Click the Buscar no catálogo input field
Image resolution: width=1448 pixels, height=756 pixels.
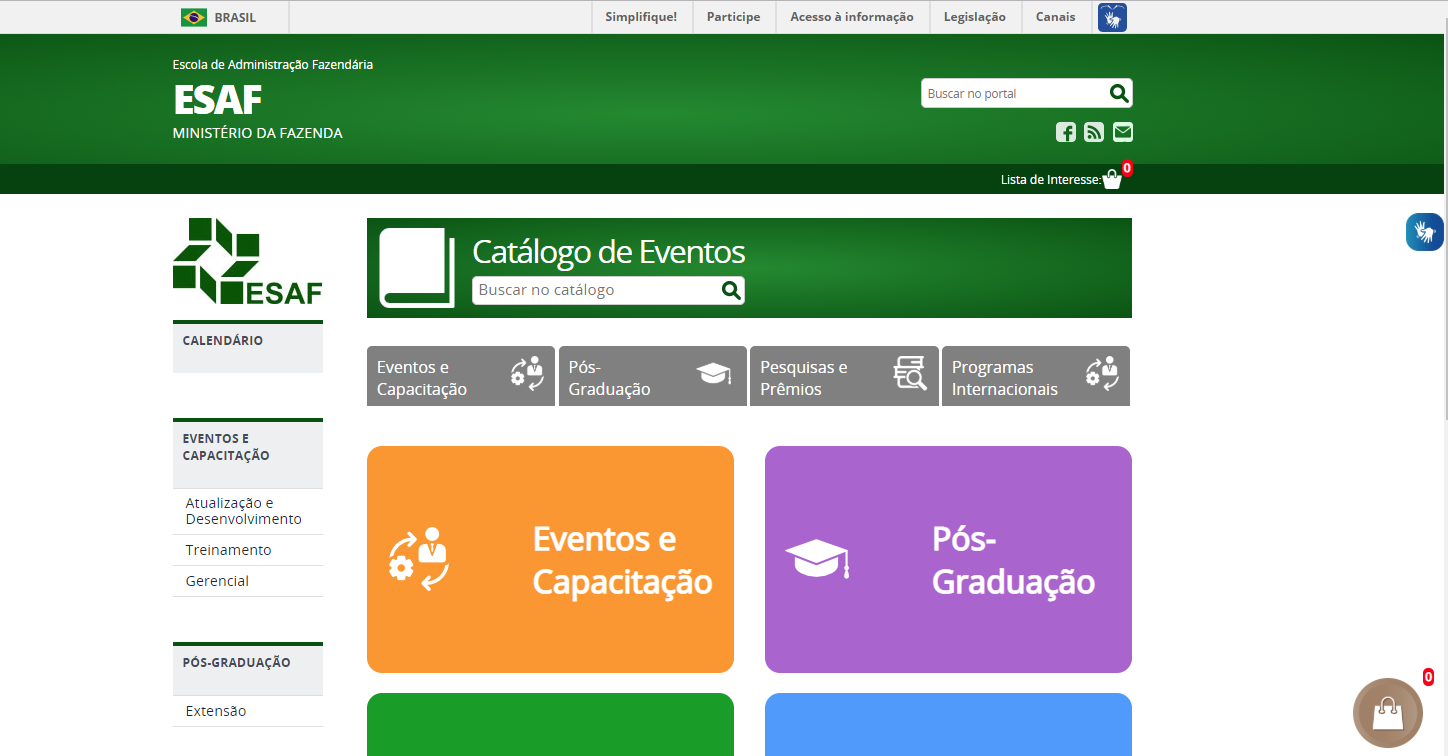pos(596,291)
